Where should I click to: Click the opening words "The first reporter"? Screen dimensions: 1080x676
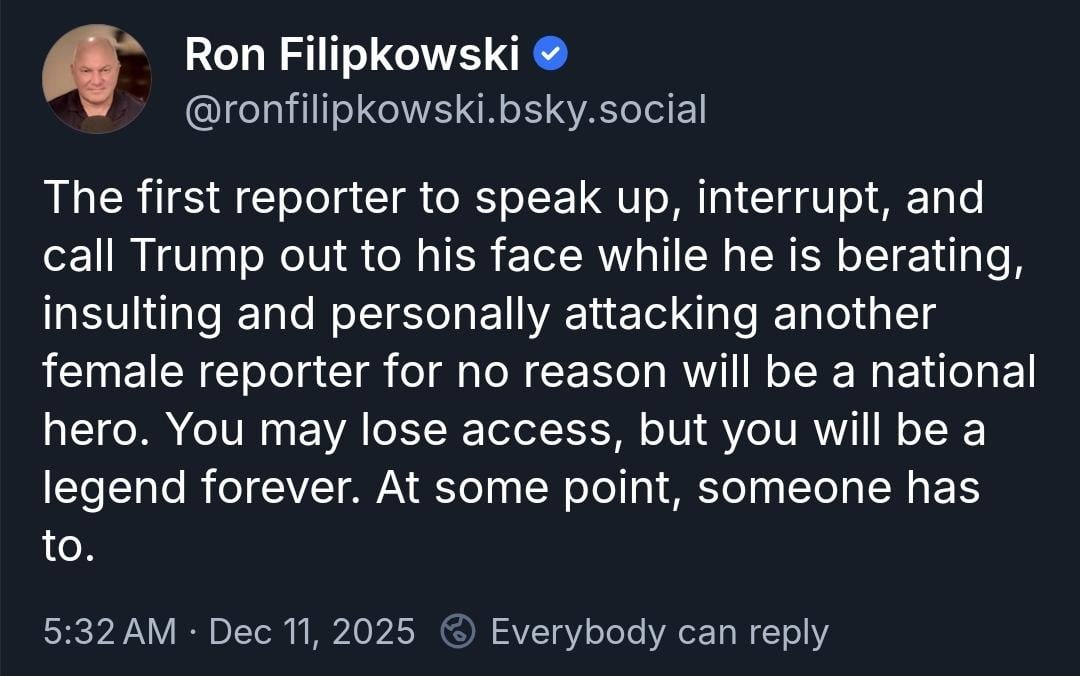[192, 198]
